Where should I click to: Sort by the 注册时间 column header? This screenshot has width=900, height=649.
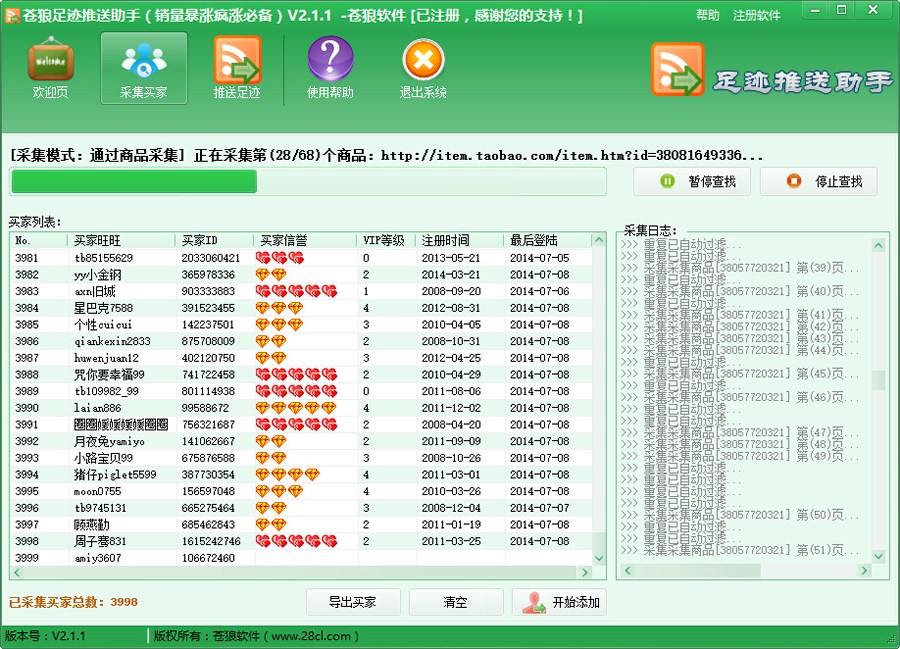(459, 240)
